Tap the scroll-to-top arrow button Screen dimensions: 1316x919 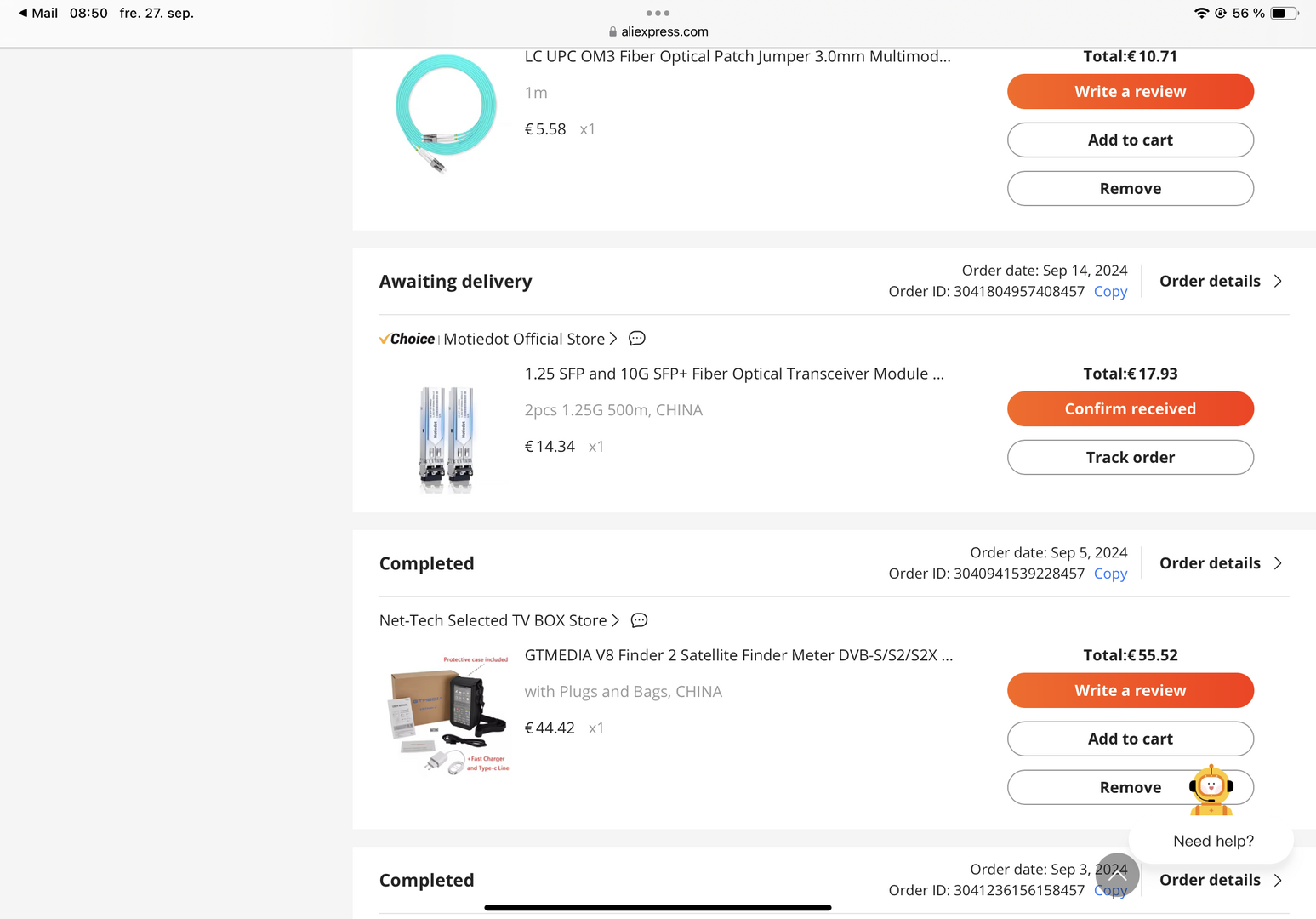point(1117,875)
